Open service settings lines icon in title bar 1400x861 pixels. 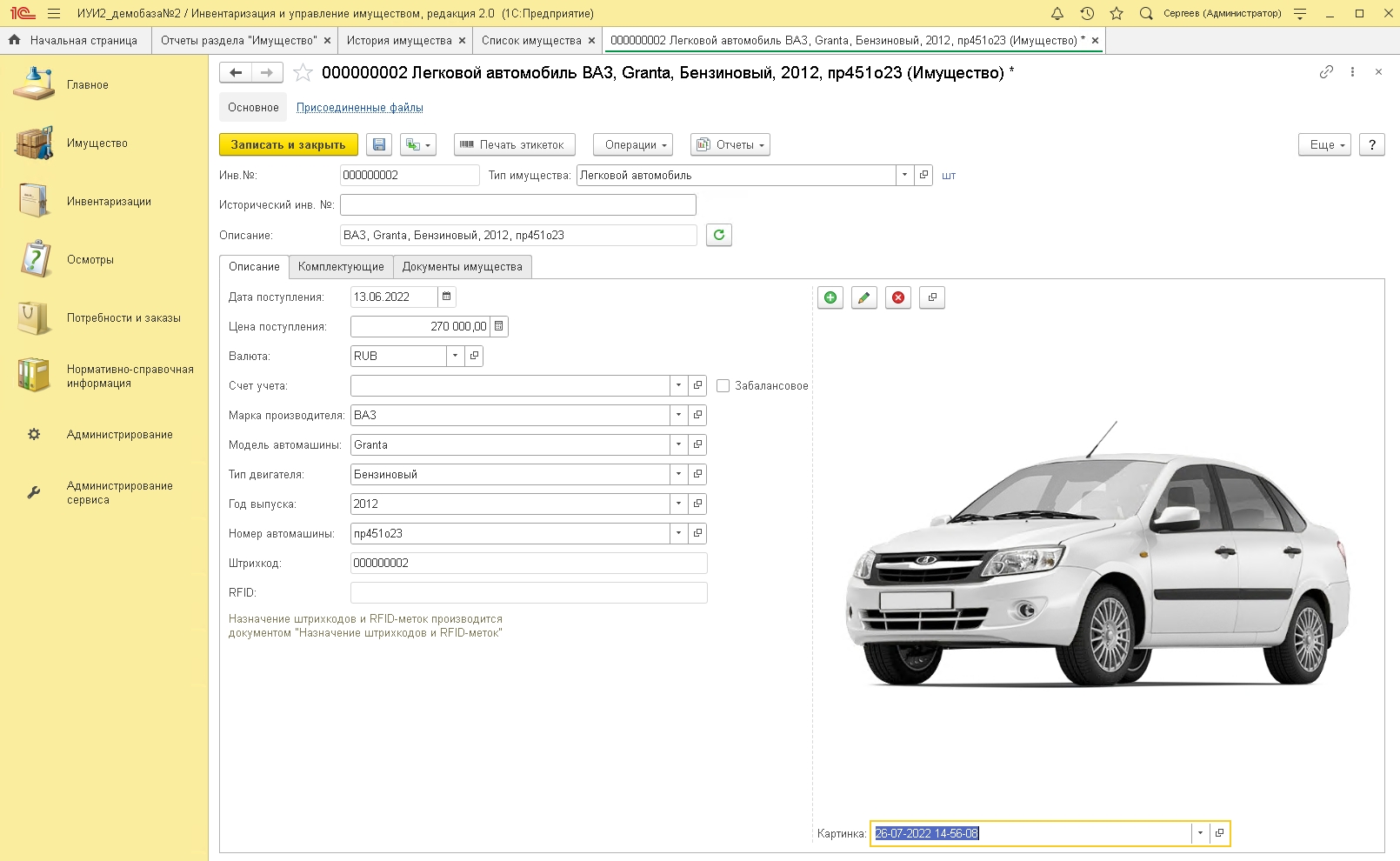coord(1300,13)
